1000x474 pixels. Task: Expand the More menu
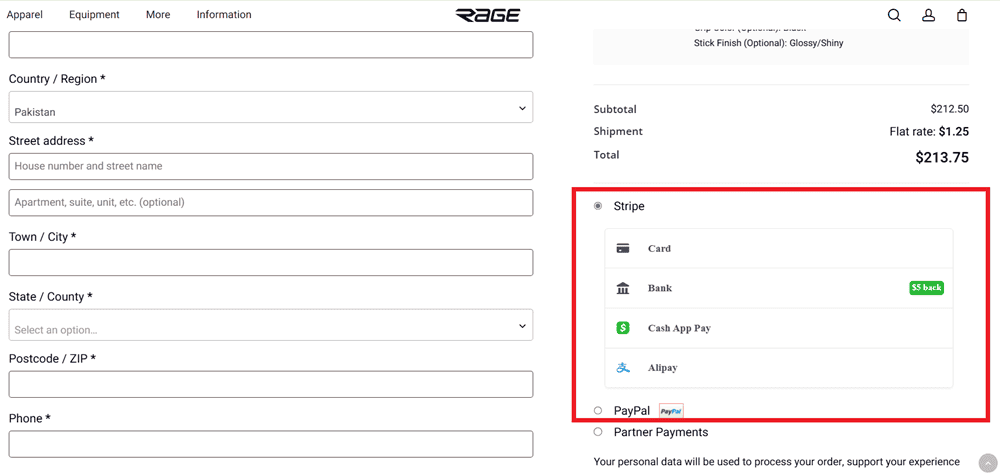click(x=158, y=15)
